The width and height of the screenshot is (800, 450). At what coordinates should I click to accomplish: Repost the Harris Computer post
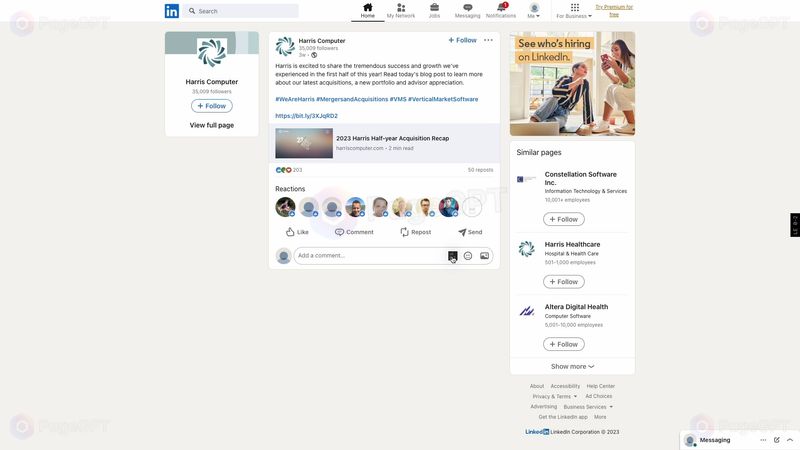(416, 232)
